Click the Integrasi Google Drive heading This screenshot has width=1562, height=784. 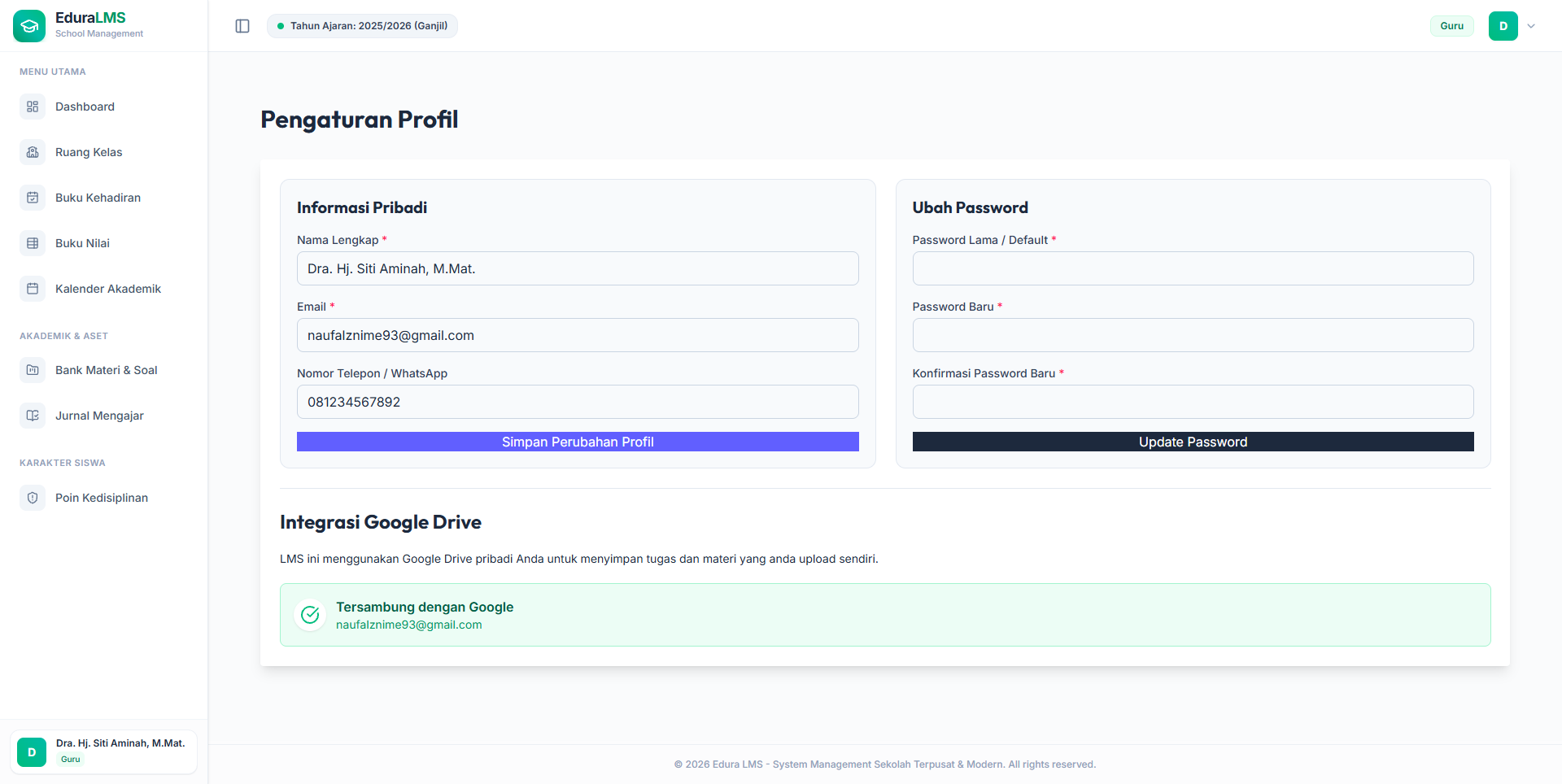[381, 522]
